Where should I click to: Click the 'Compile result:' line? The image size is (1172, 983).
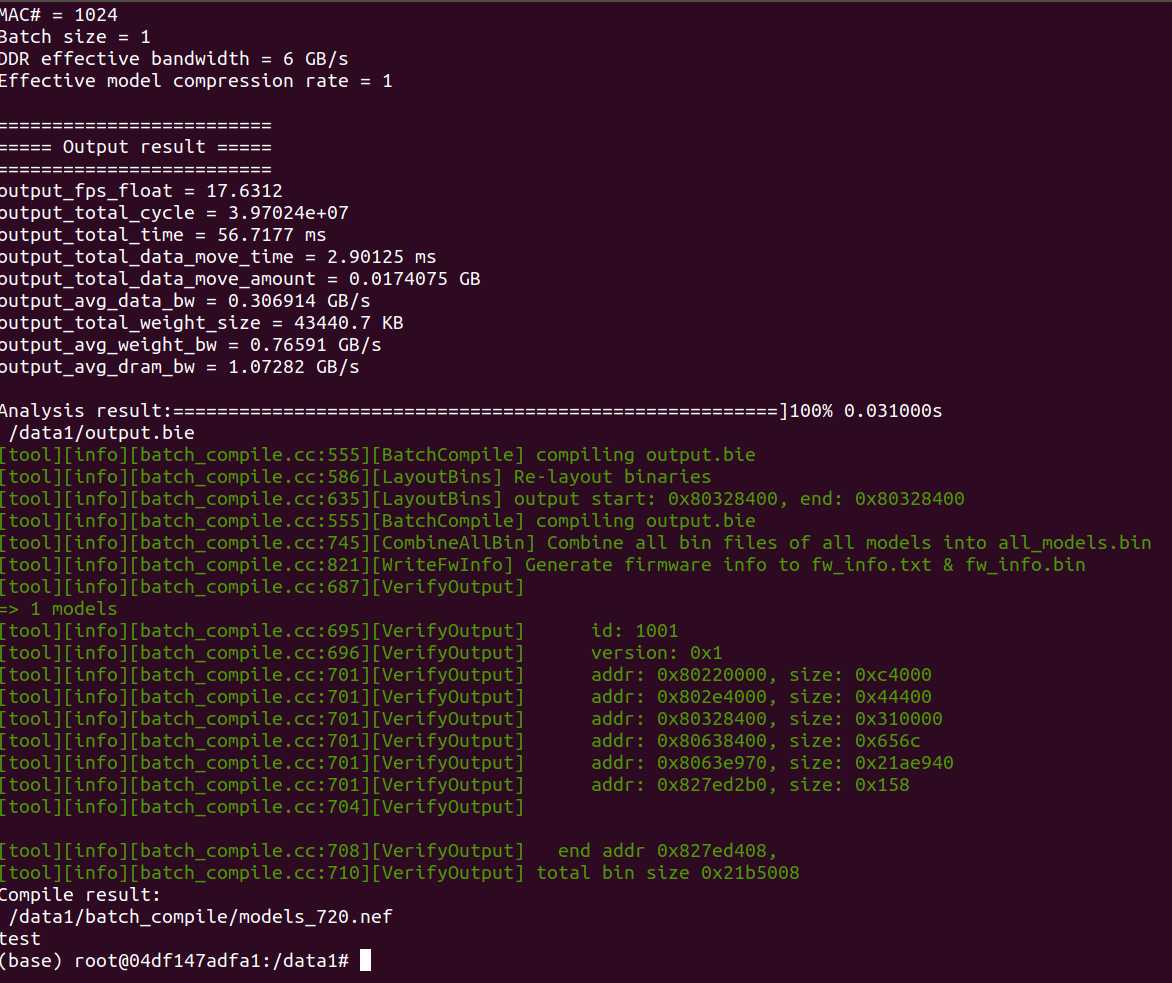(x=80, y=895)
